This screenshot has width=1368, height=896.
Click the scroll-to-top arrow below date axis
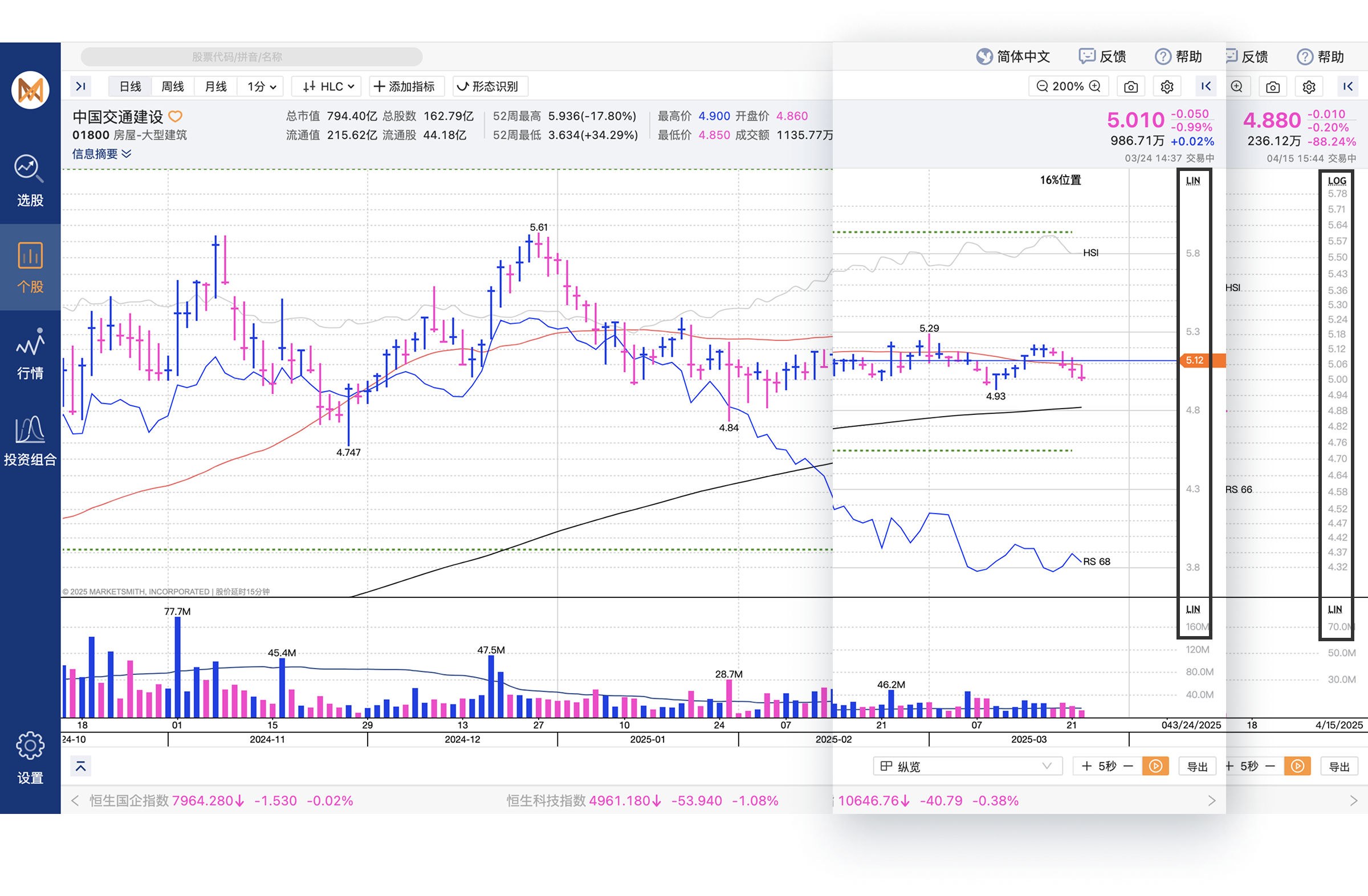pyautogui.click(x=81, y=766)
